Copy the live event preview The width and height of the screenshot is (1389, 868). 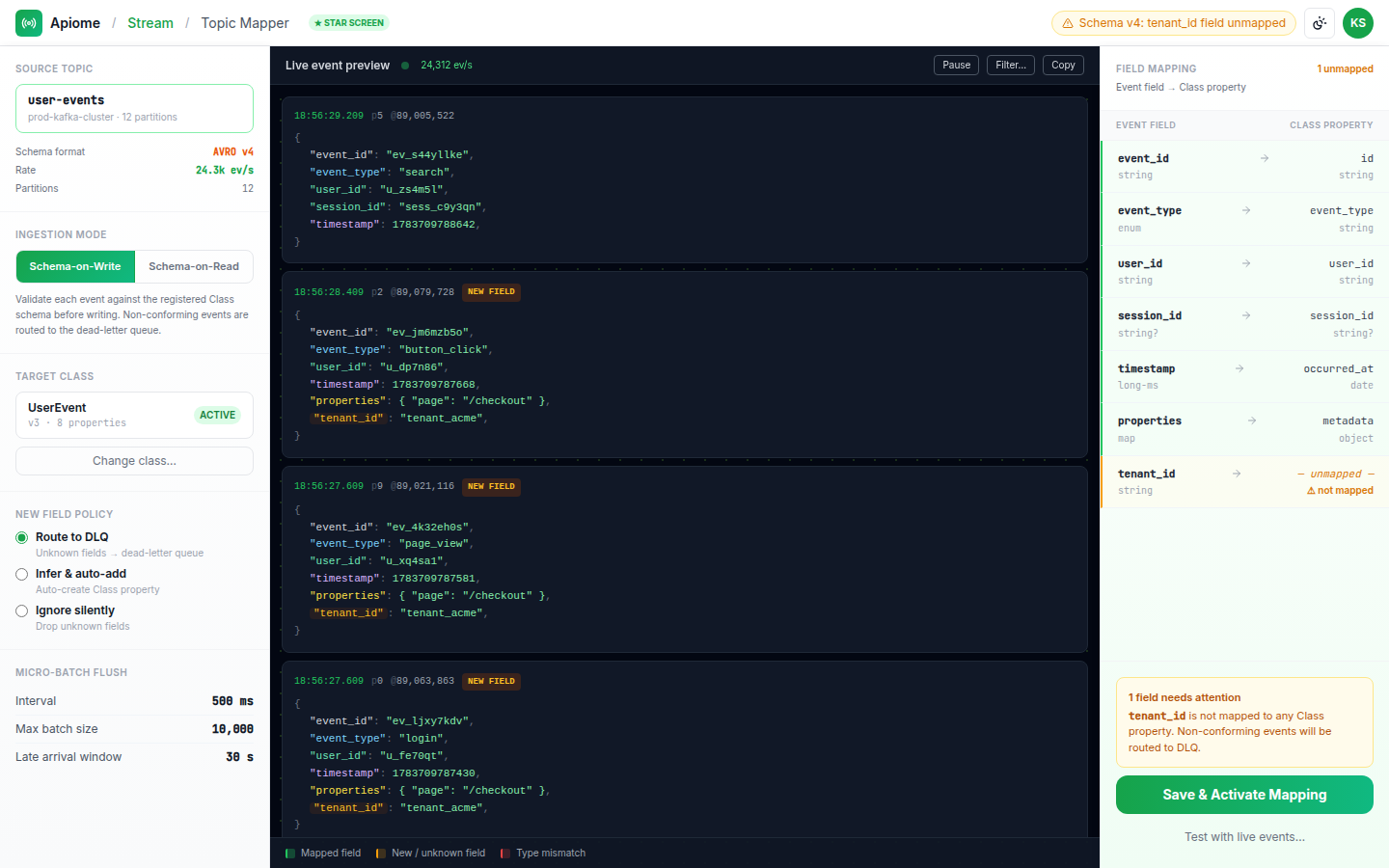click(1063, 65)
